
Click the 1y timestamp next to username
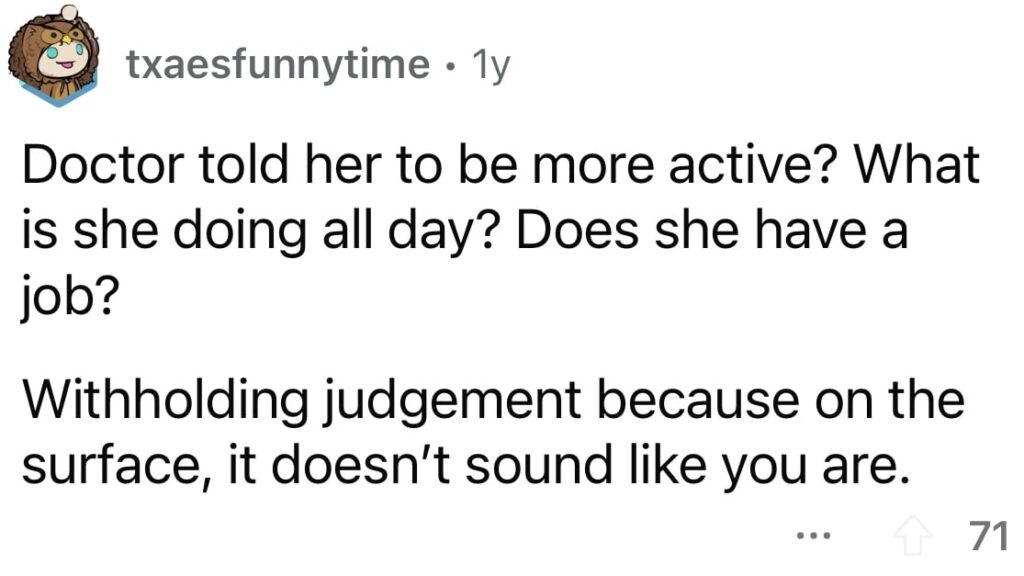pos(490,66)
